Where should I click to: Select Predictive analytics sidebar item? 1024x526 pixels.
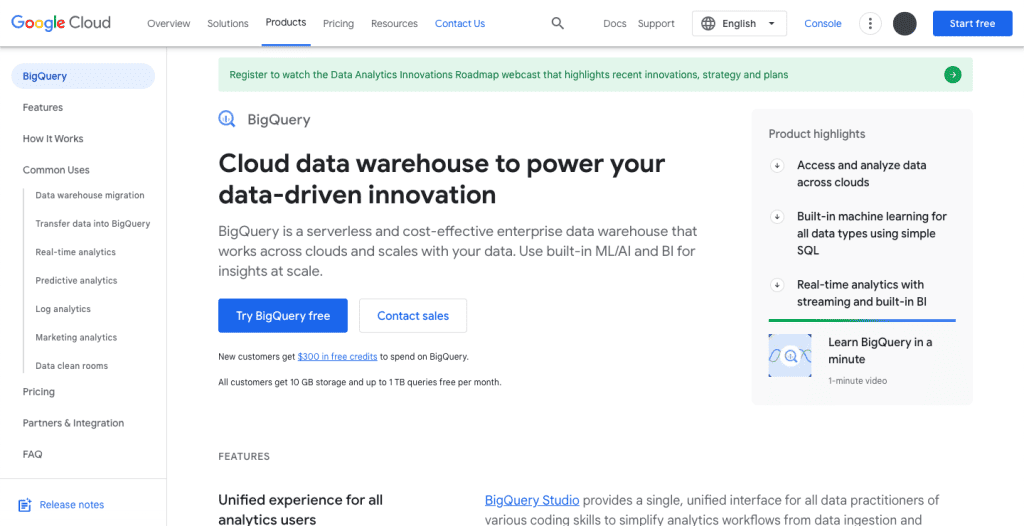tap(76, 280)
